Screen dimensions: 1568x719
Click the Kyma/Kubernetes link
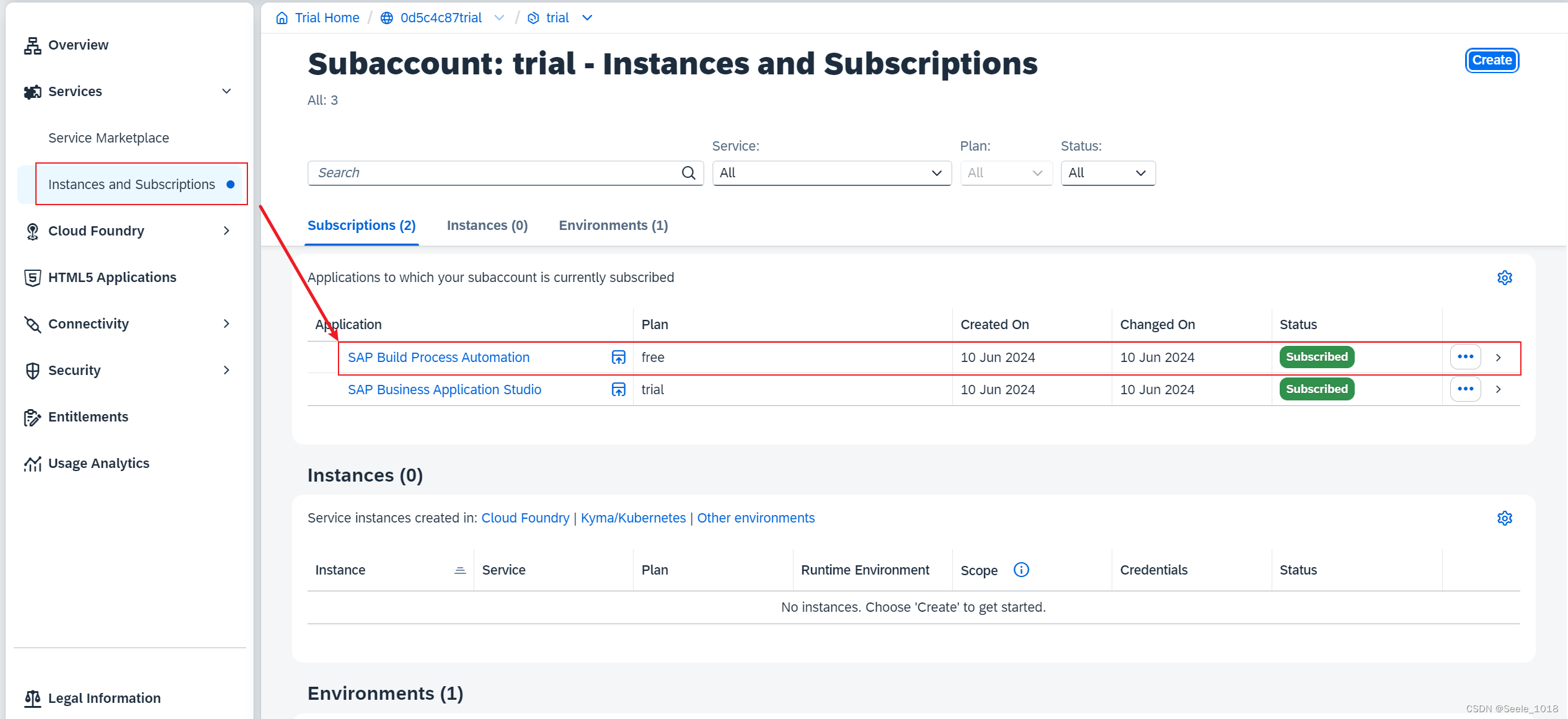633,518
